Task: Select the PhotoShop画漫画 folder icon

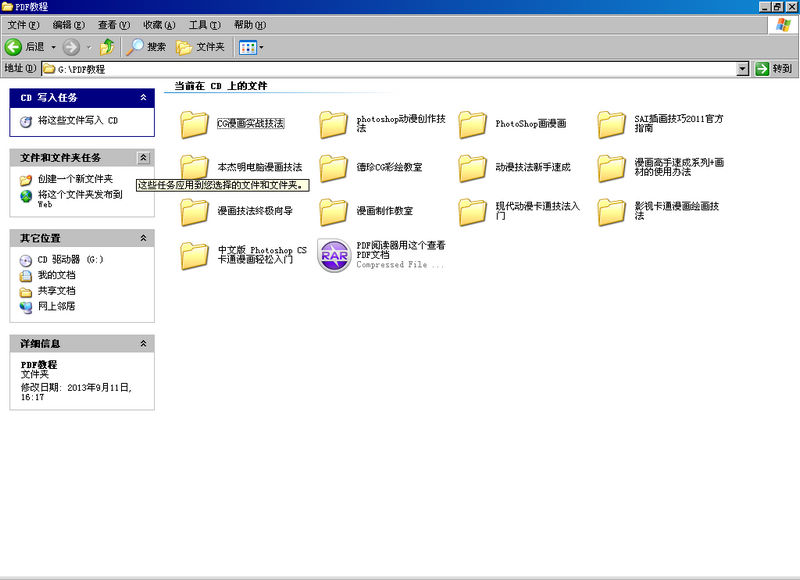Action: click(472, 124)
